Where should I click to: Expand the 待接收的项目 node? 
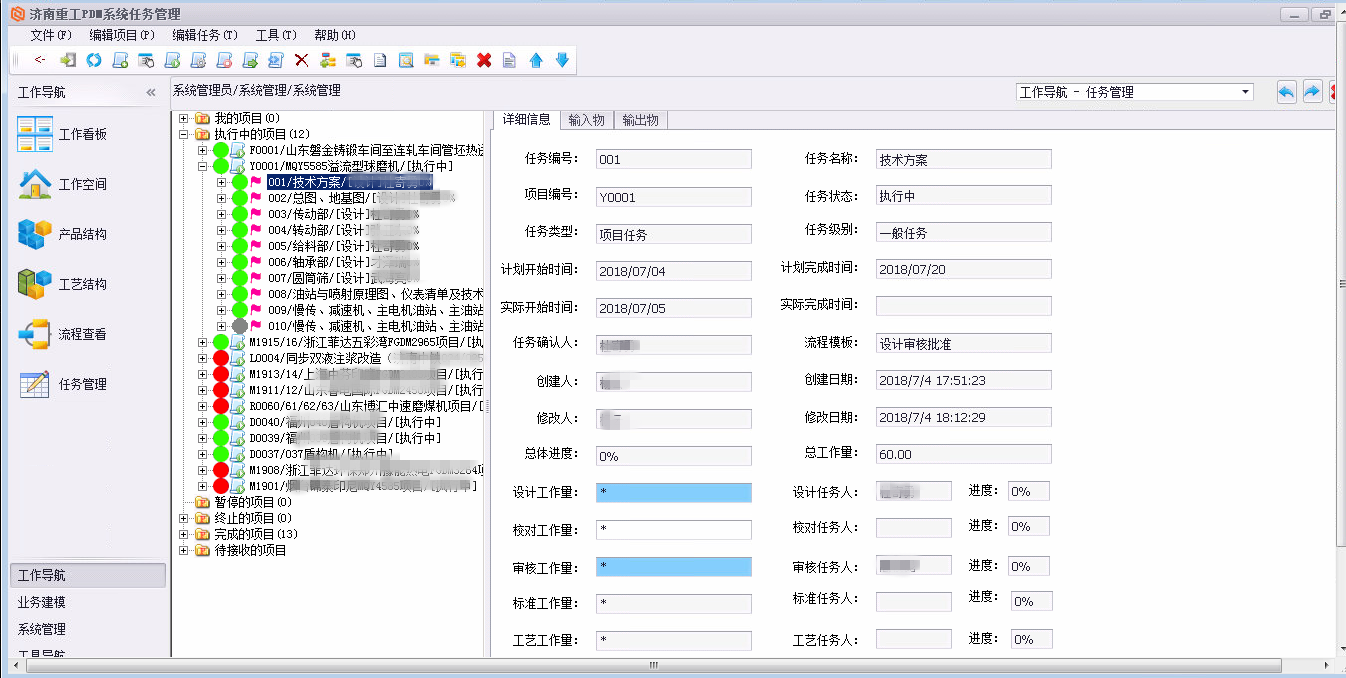(x=184, y=550)
